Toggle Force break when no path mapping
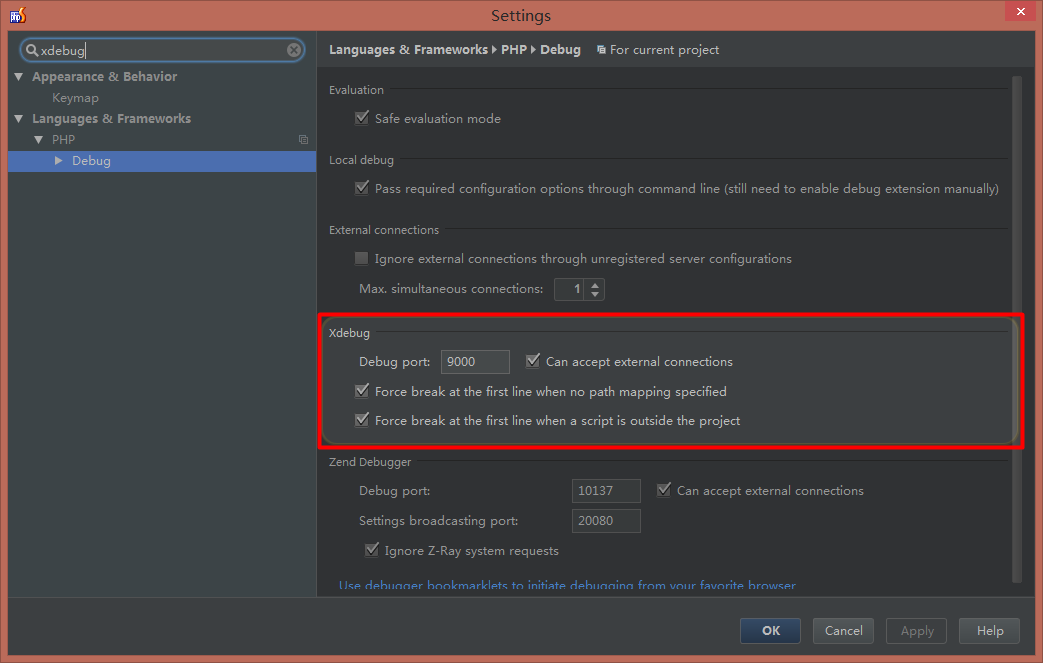1043x663 pixels. point(362,391)
